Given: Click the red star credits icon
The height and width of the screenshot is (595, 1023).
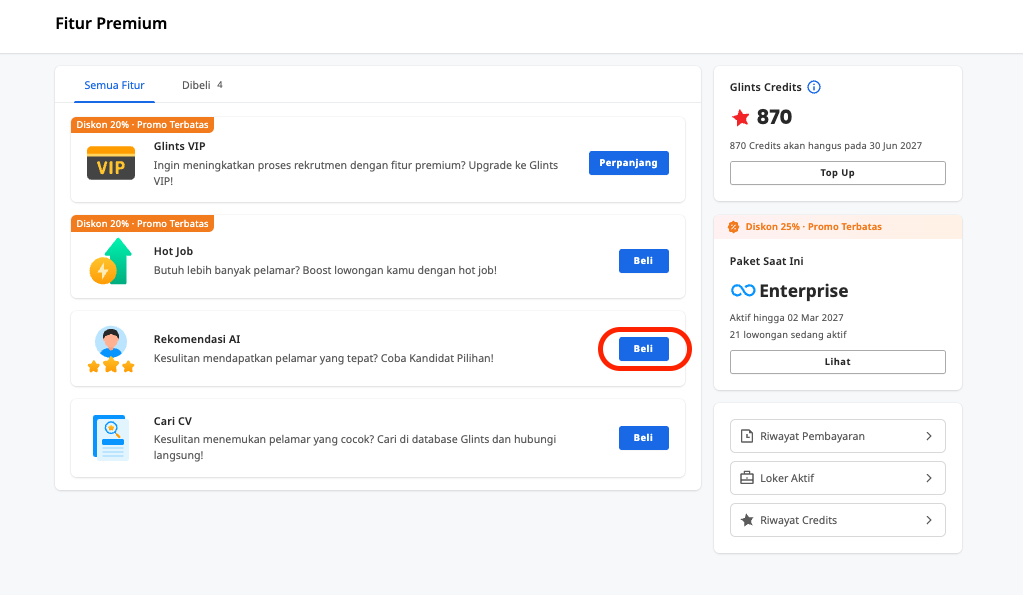Looking at the screenshot, I should point(741,117).
